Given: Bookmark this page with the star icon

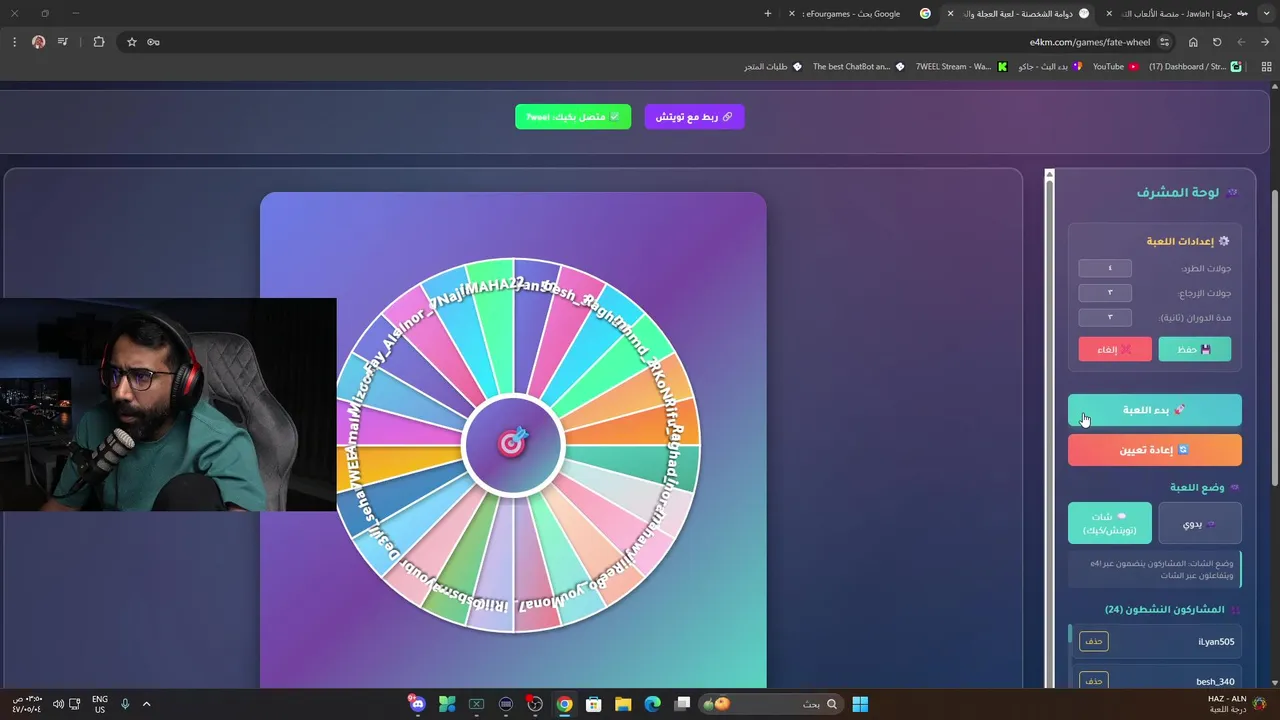Looking at the screenshot, I should pos(131,42).
